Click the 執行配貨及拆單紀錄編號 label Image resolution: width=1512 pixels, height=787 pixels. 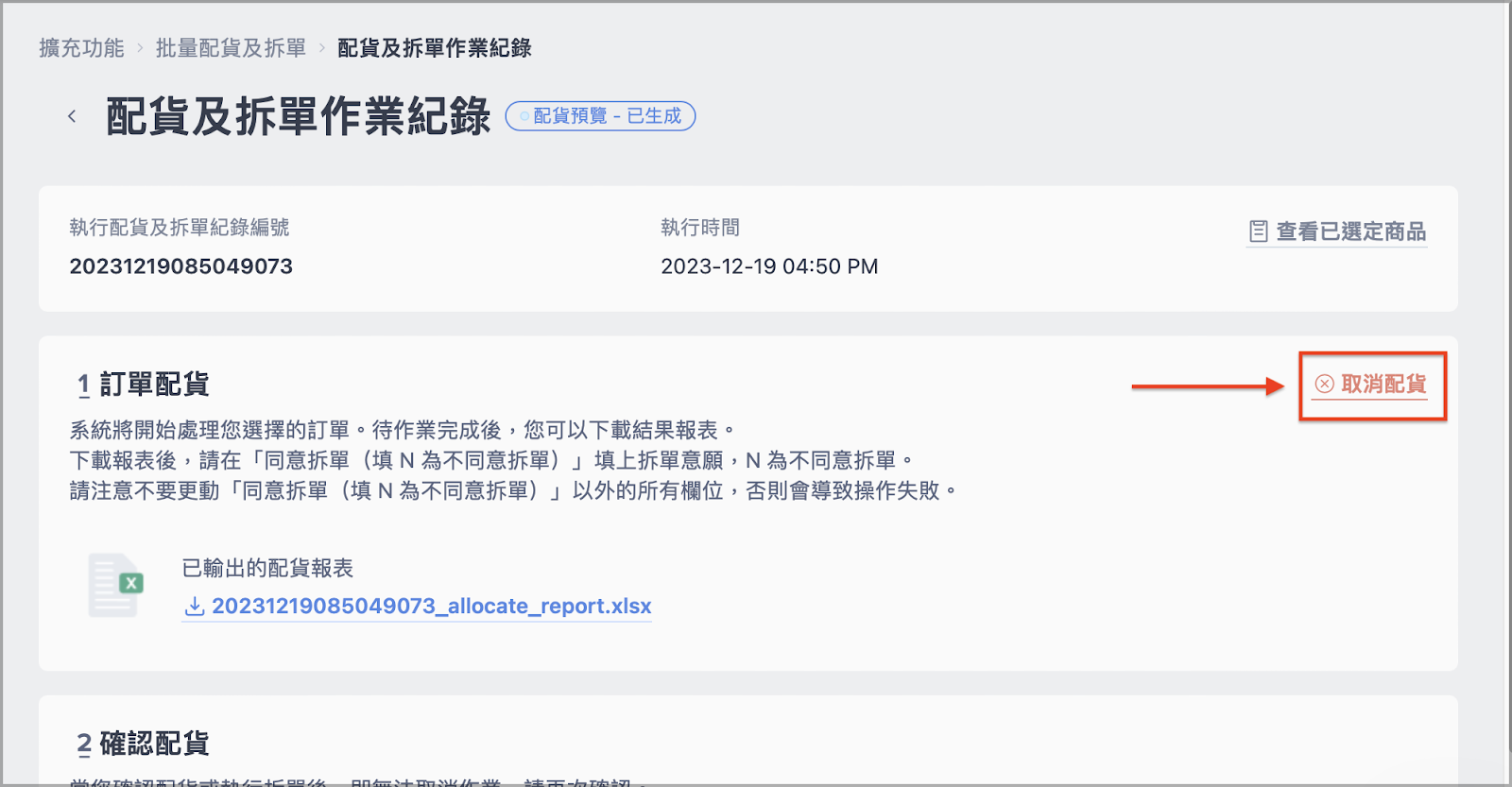[x=180, y=228]
